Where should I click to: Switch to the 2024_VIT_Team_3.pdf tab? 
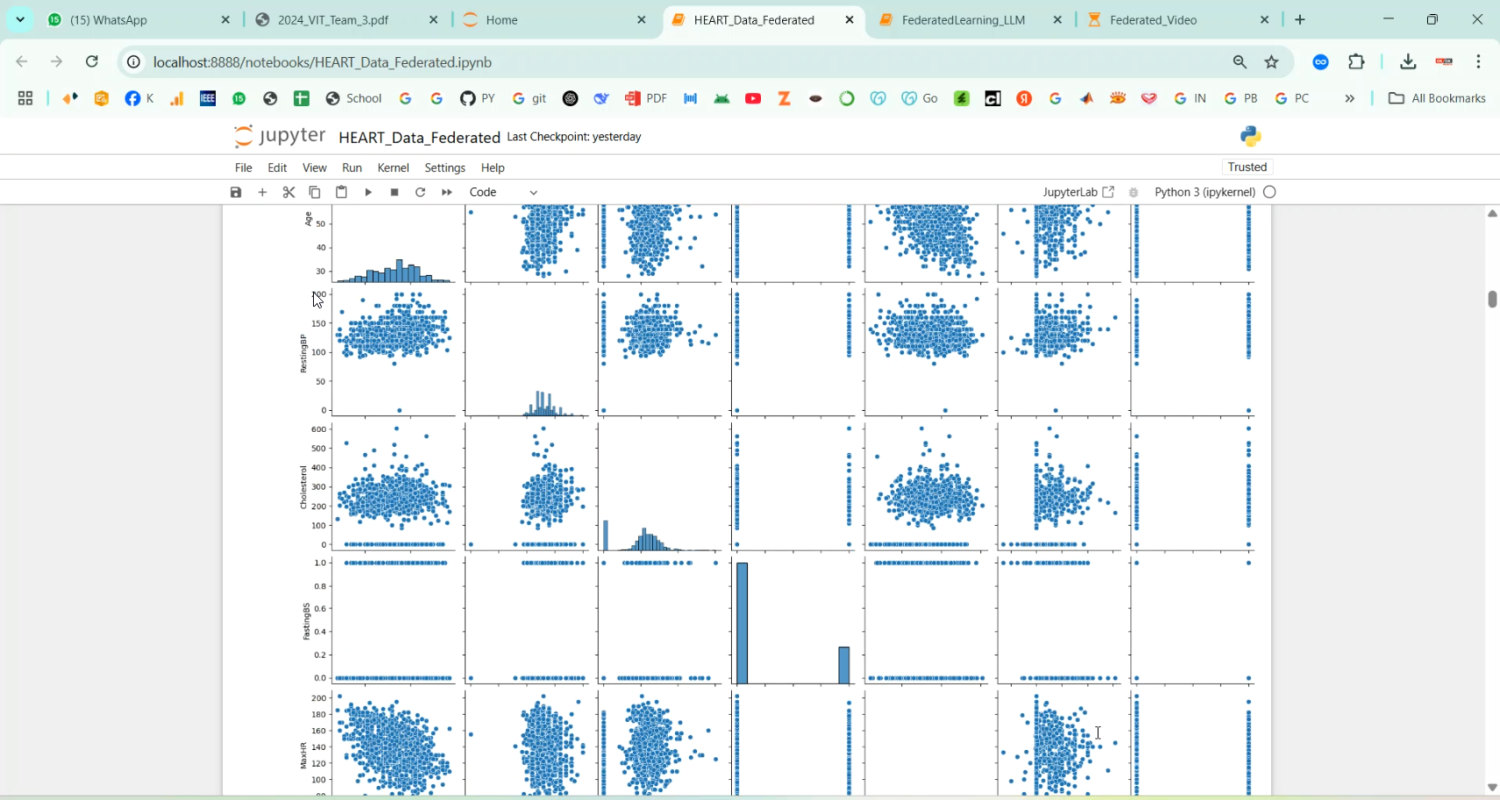(x=345, y=20)
